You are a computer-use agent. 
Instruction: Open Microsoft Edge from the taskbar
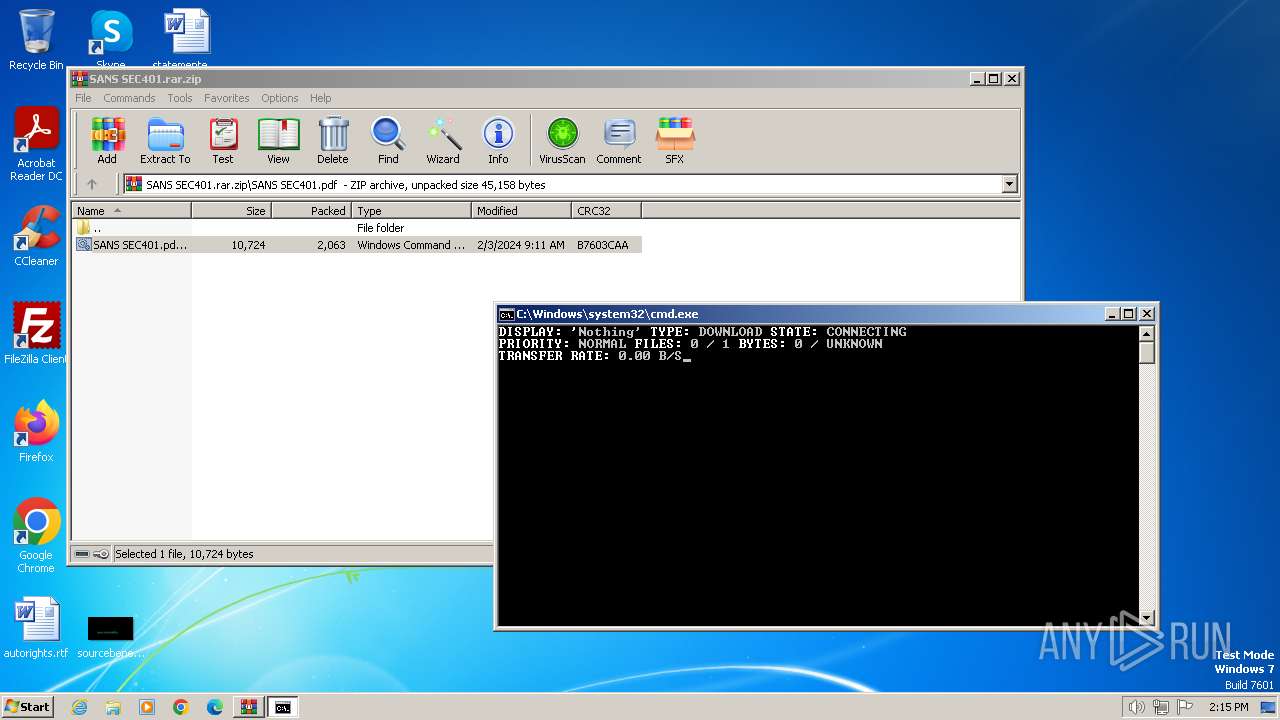coord(215,707)
